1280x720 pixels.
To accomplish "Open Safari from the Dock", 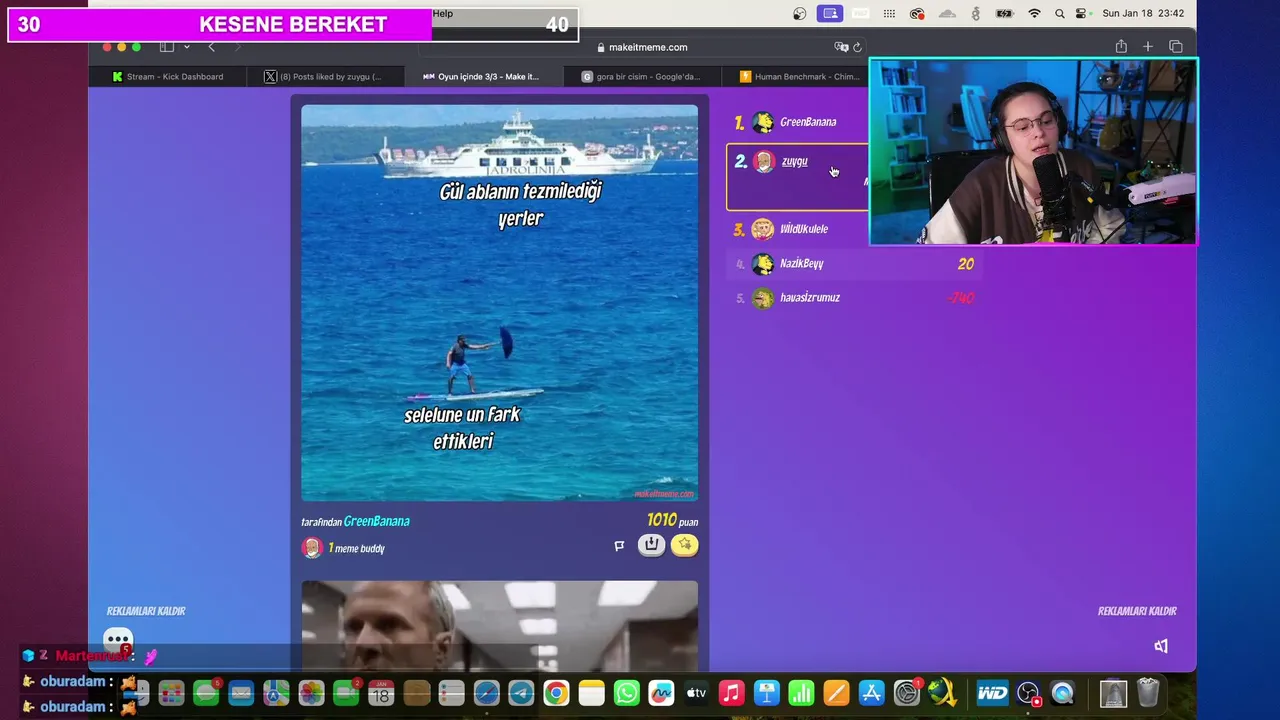I will coord(487,693).
